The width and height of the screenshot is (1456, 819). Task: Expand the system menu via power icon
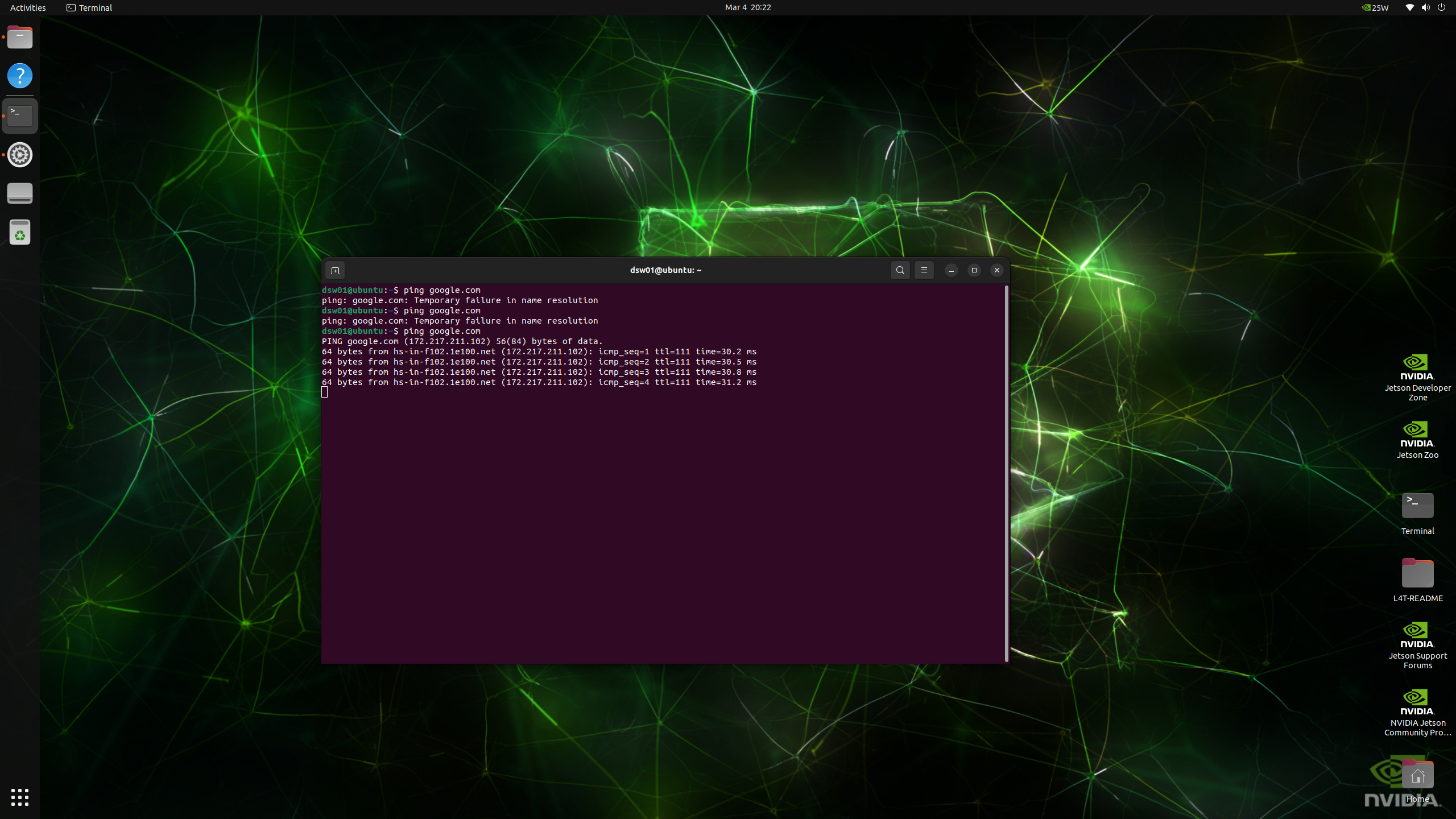click(1441, 7)
